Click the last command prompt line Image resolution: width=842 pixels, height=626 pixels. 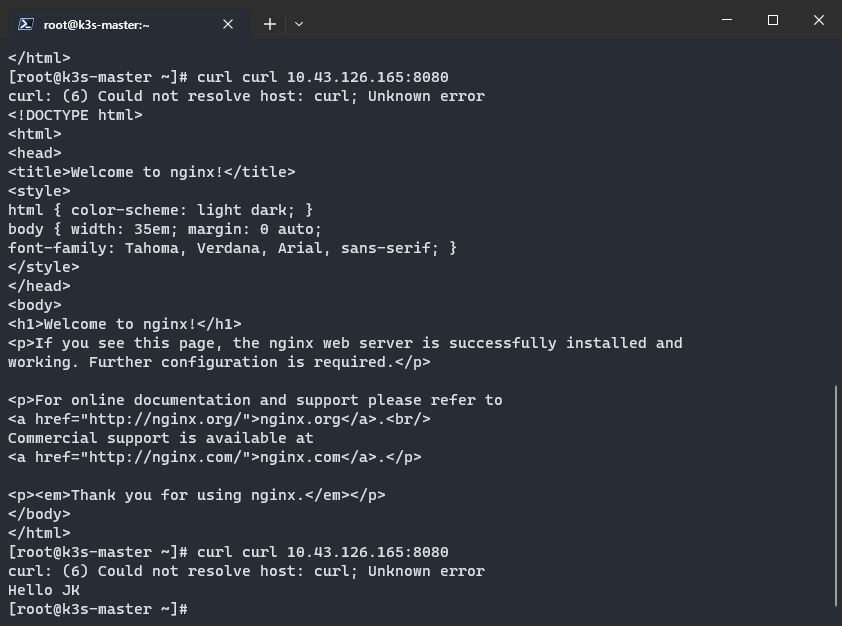click(98, 609)
